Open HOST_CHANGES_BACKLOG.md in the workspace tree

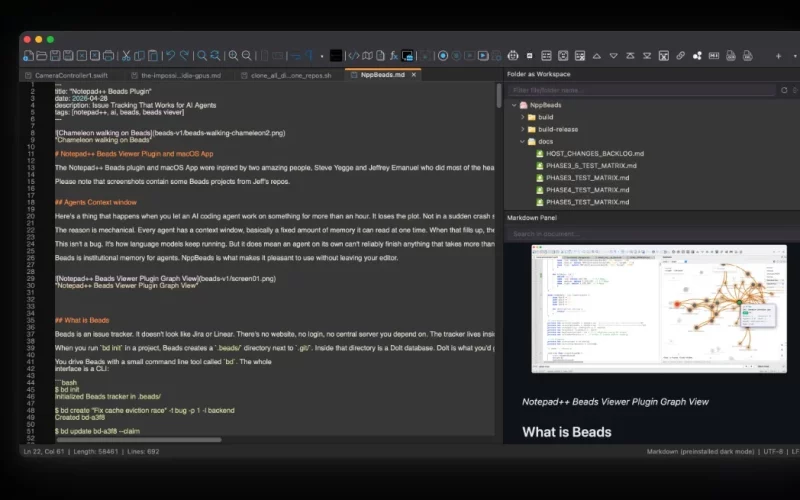coord(594,154)
